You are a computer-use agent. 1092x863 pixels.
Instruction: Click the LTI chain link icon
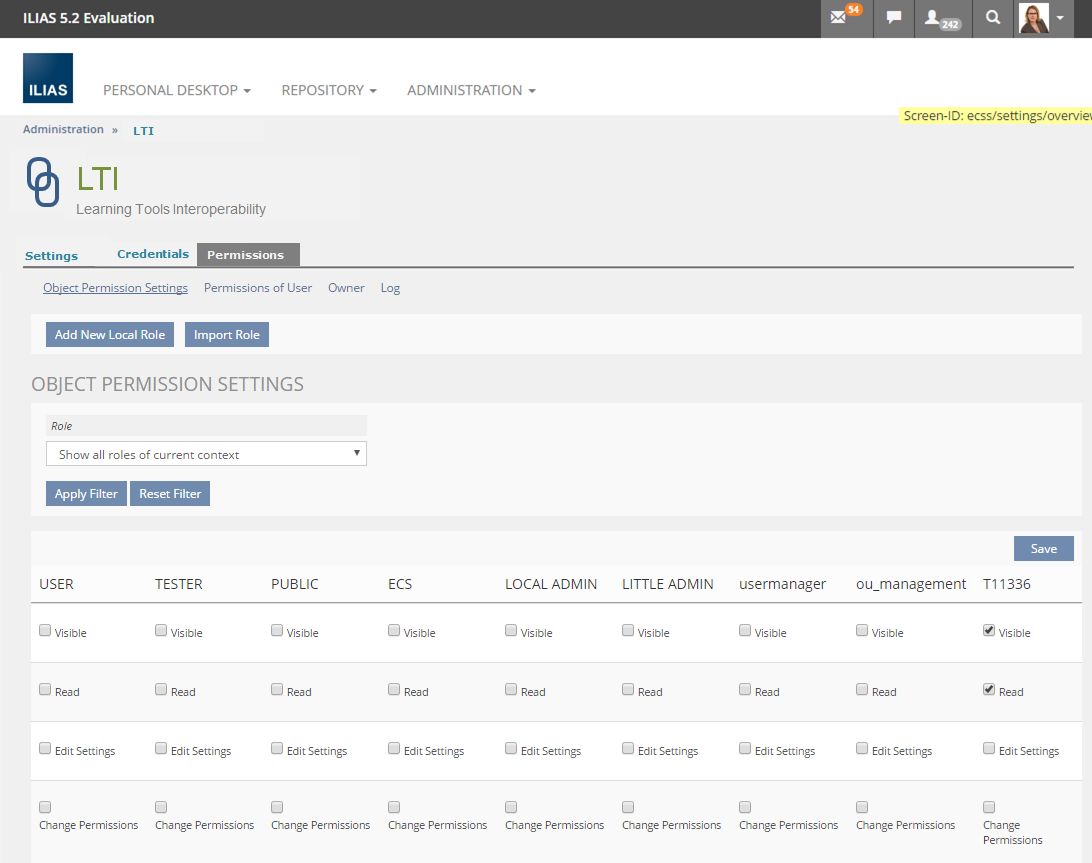coord(43,182)
